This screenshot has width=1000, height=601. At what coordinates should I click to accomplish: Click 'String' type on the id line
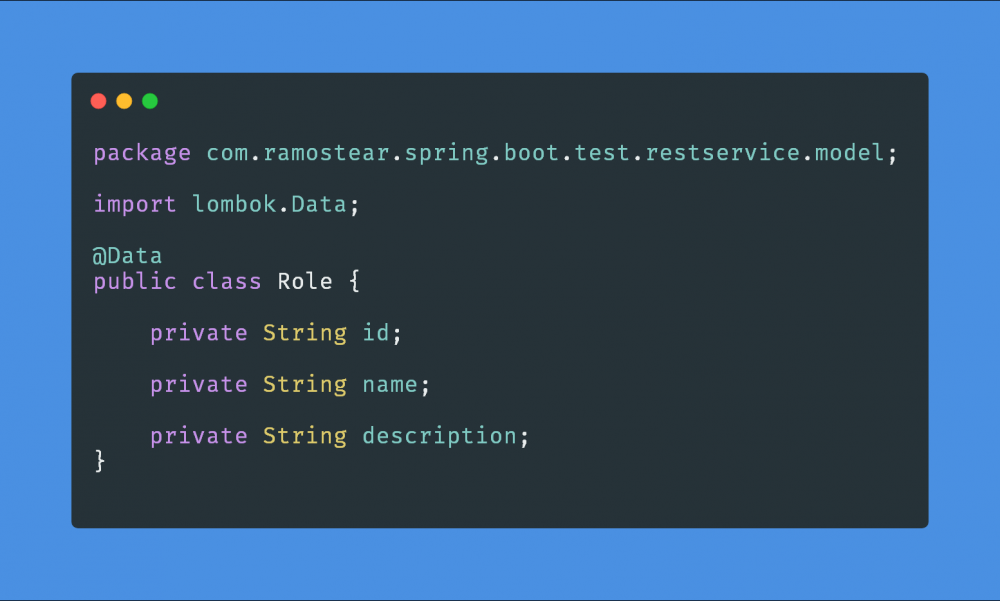(x=305, y=333)
